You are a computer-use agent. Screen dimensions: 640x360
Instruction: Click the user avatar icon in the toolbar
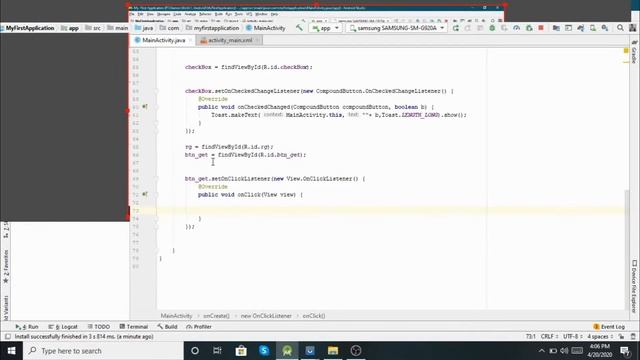click(x=632, y=28)
